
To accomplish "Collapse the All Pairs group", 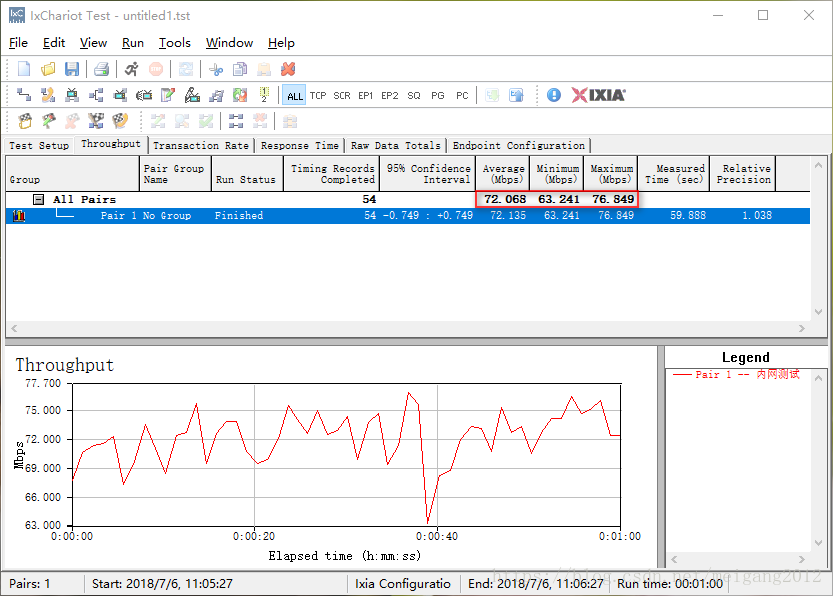I will coord(38,200).
